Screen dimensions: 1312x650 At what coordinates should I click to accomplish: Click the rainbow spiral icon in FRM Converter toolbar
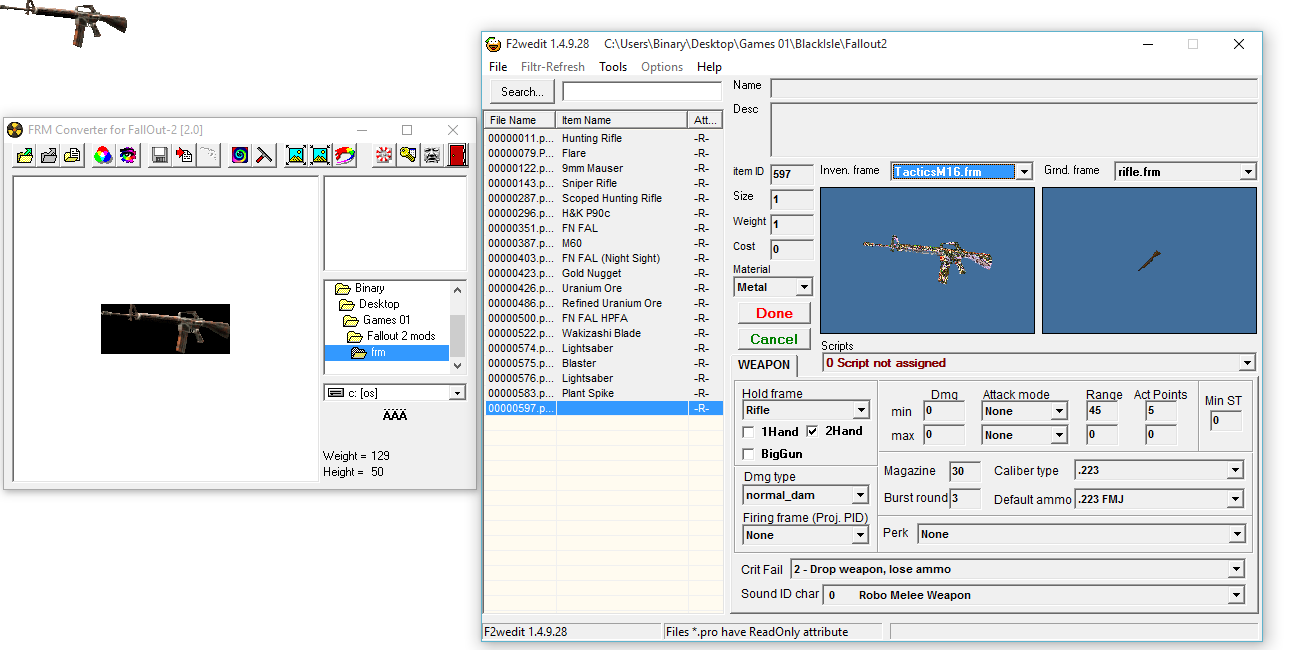coord(240,155)
